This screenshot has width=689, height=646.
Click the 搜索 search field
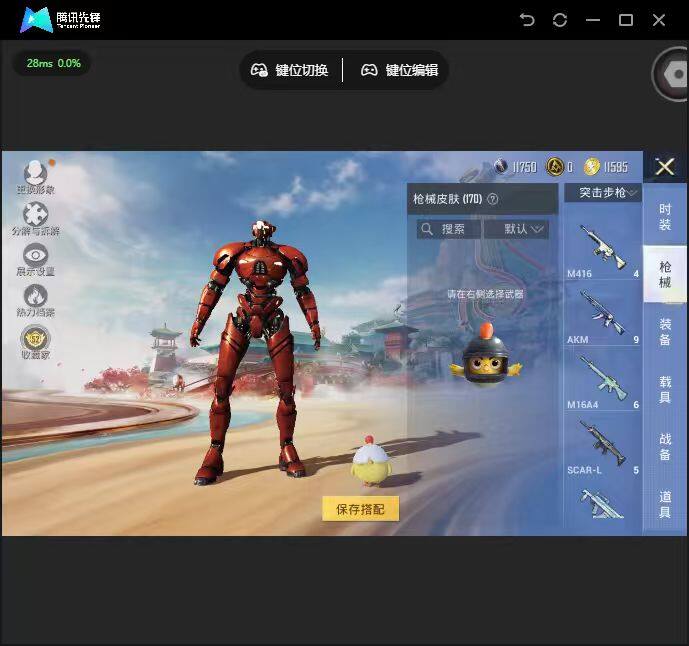448,229
